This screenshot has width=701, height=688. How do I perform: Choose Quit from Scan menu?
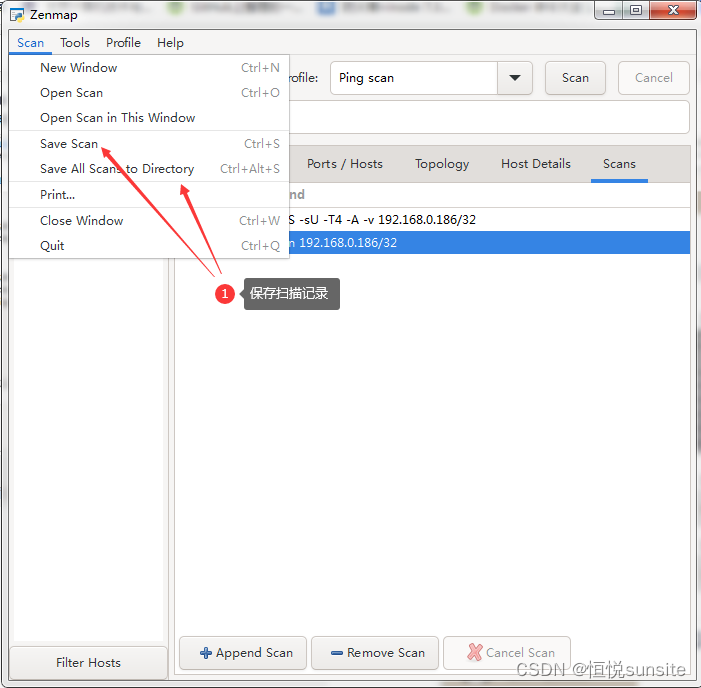pyautogui.click(x=149, y=246)
